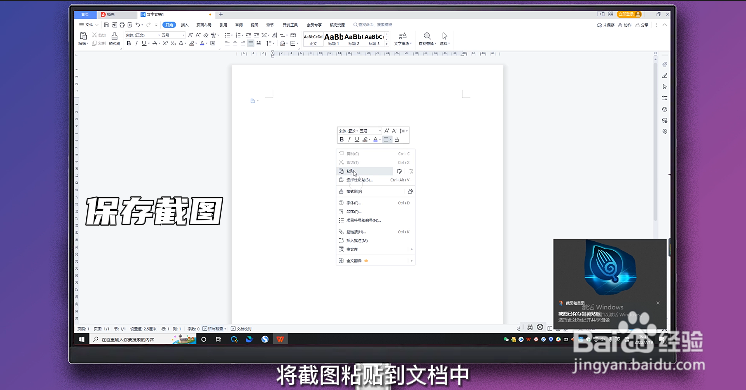Open the Text Tools icon in ribbon
The height and width of the screenshot is (390, 746).
coord(402,36)
